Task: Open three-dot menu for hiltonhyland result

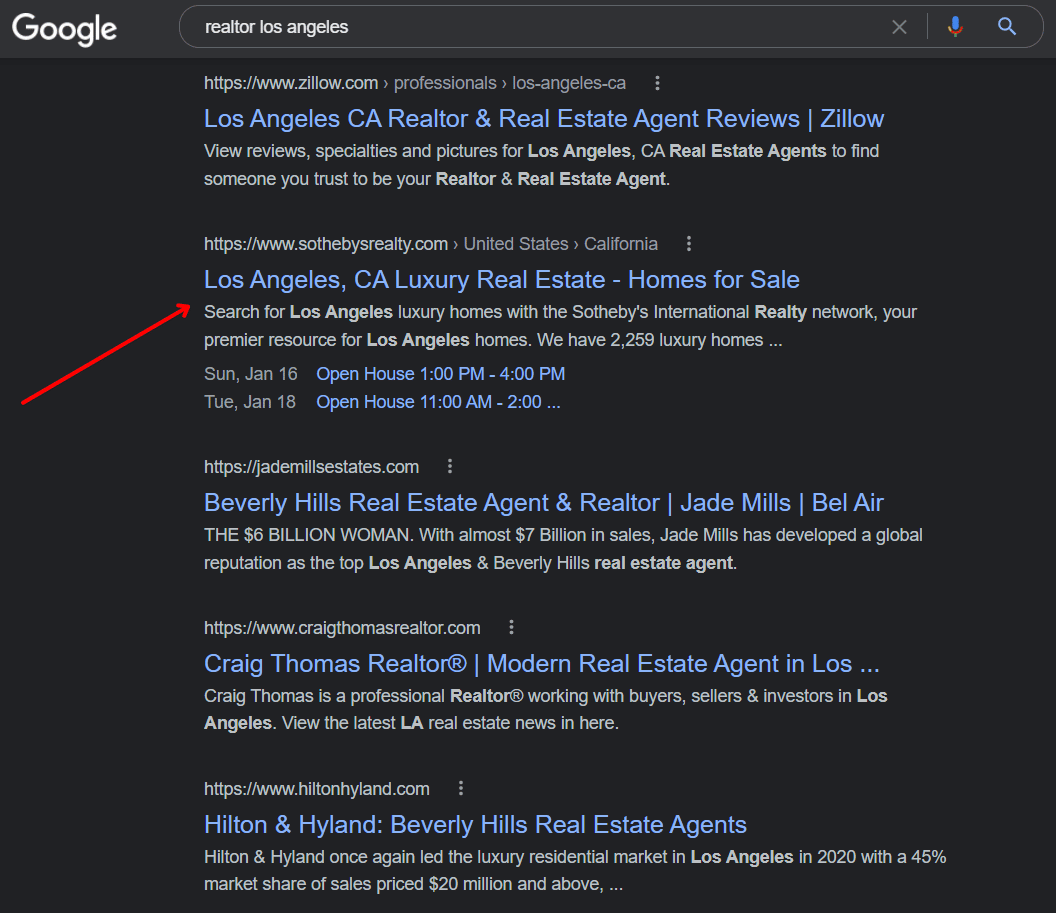Action: [x=461, y=788]
